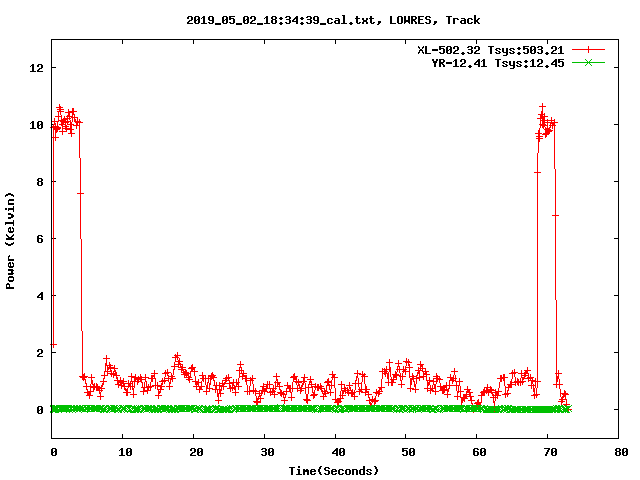Click the green line sample in the legend

tap(588, 63)
